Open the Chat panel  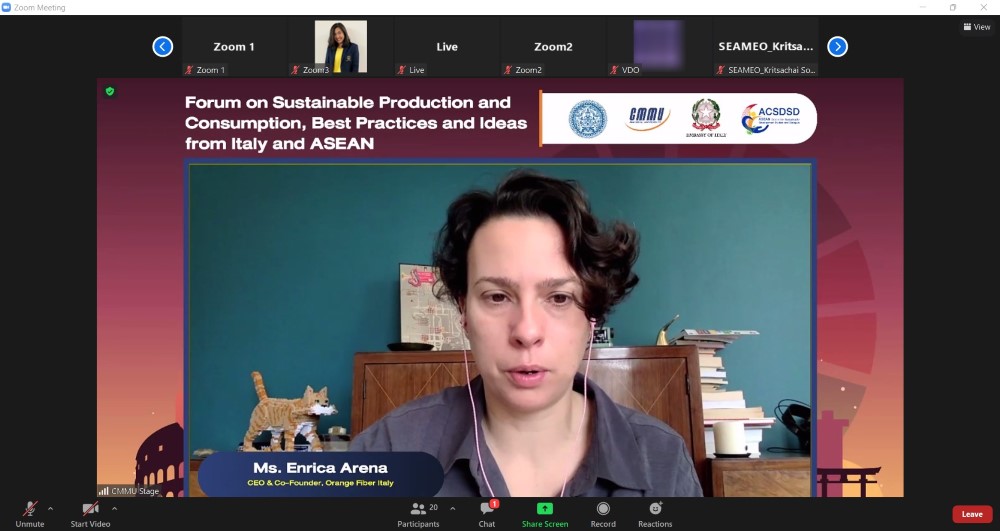click(x=486, y=509)
